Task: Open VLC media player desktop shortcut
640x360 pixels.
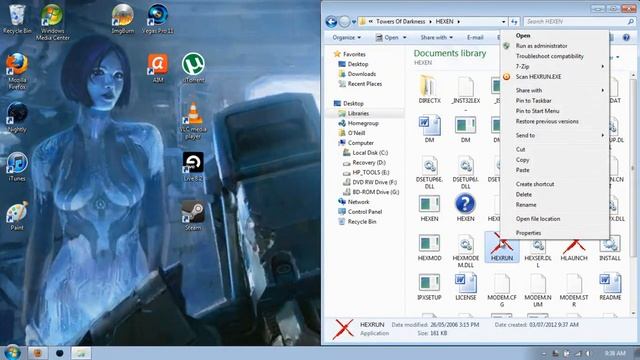Action: click(x=193, y=121)
